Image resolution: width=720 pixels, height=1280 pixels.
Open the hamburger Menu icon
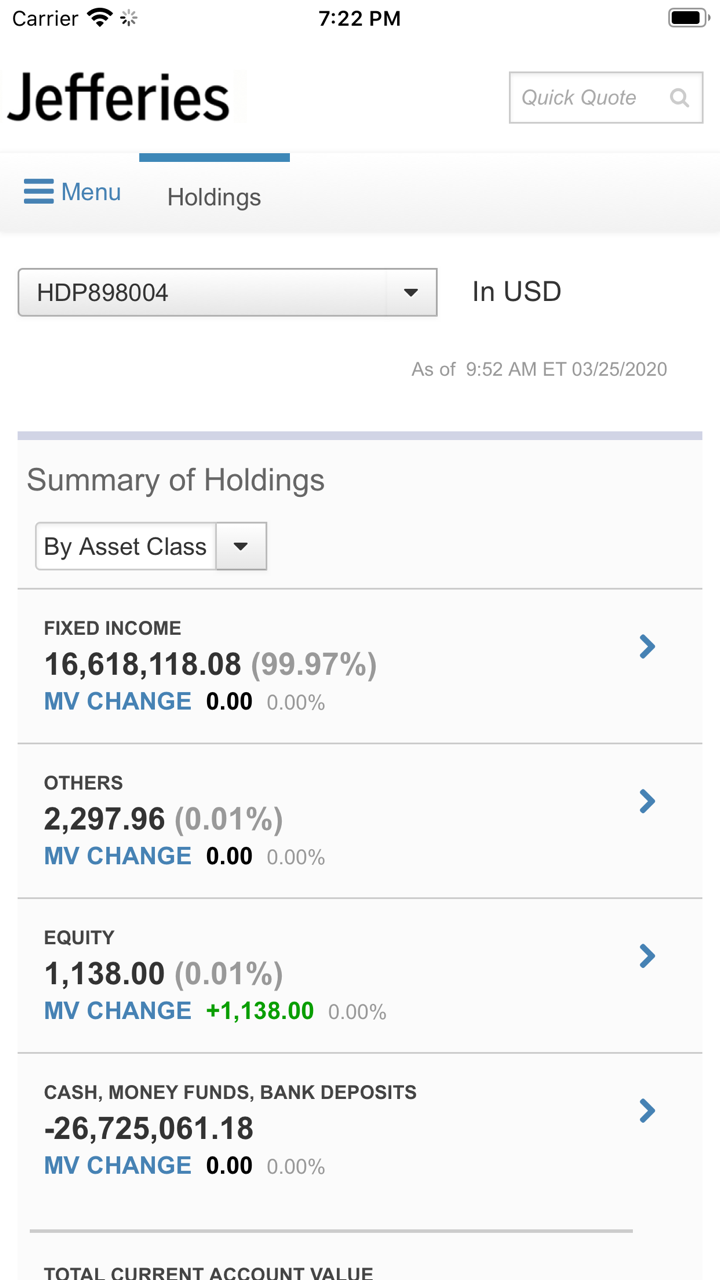39,192
